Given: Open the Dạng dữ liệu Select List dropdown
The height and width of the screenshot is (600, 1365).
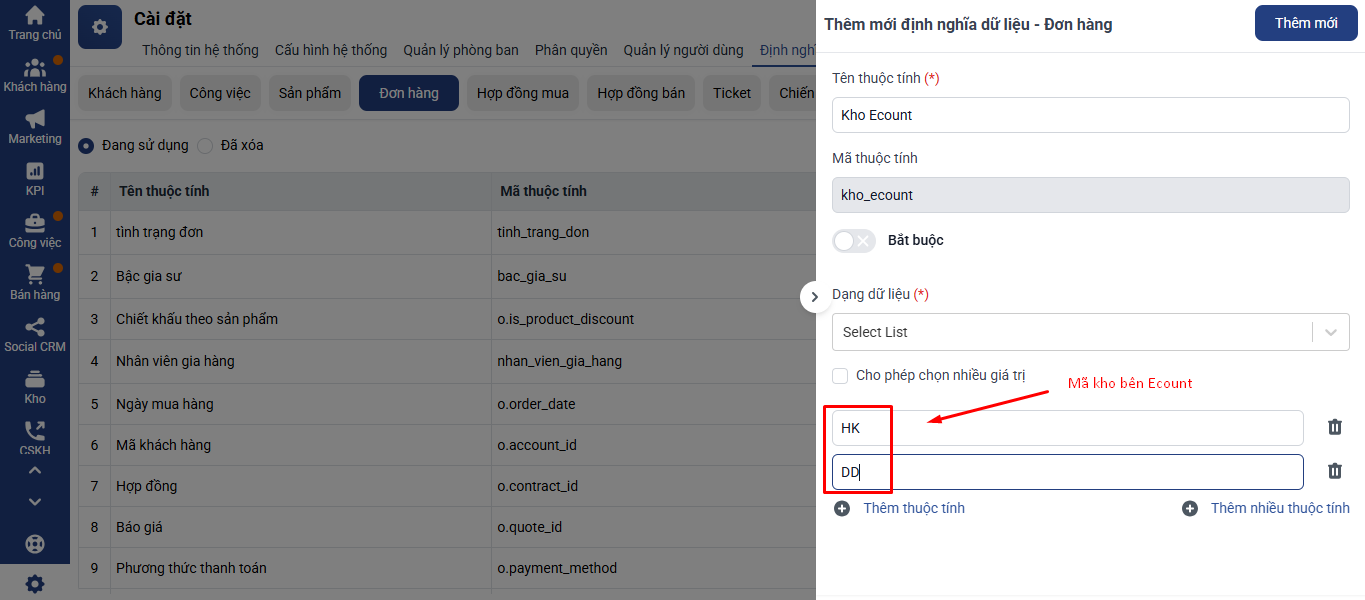Looking at the screenshot, I should [1090, 332].
